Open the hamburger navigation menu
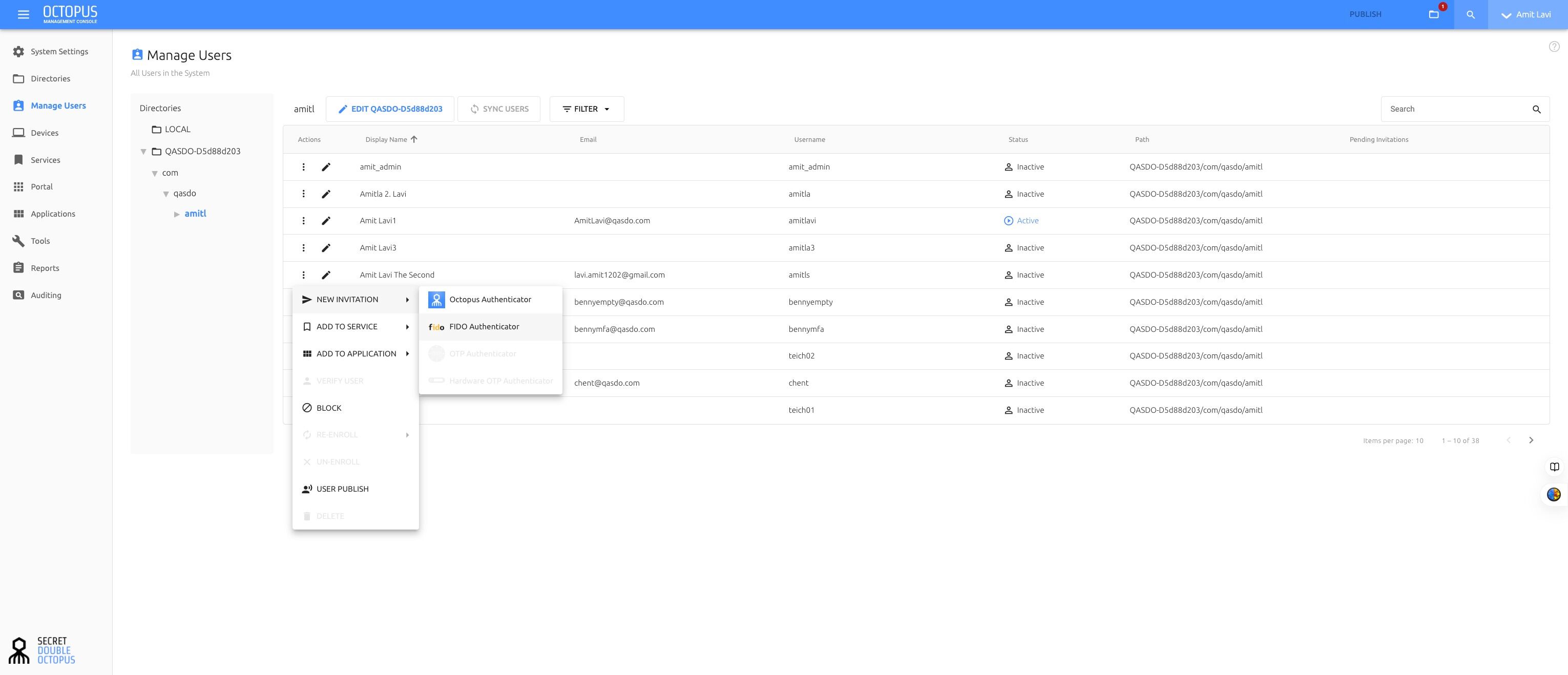1568x675 pixels. (24, 15)
